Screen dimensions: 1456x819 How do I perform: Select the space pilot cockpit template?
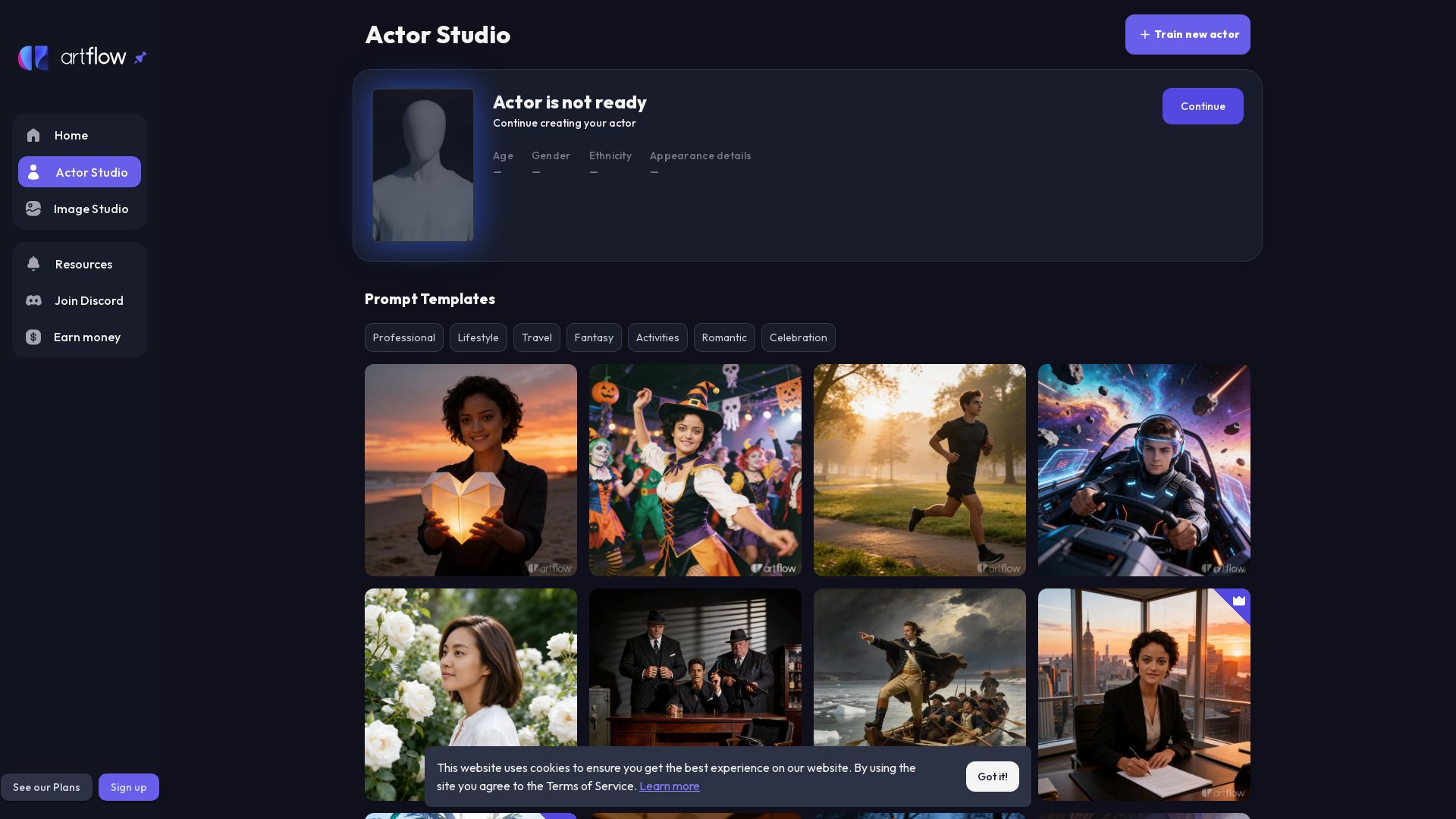(1144, 470)
